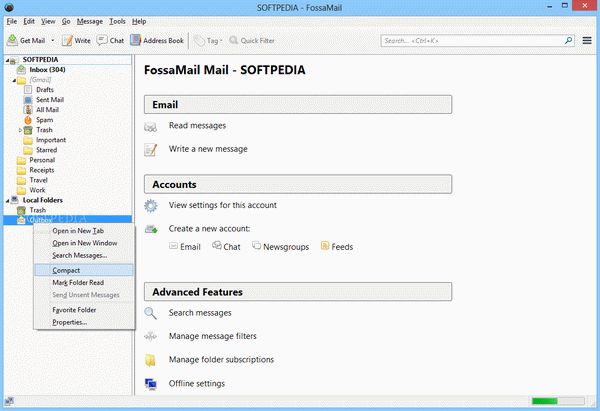Open Chat from the toolbar
The width and height of the screenshot is (600, 411).
(x=111, y=41)
